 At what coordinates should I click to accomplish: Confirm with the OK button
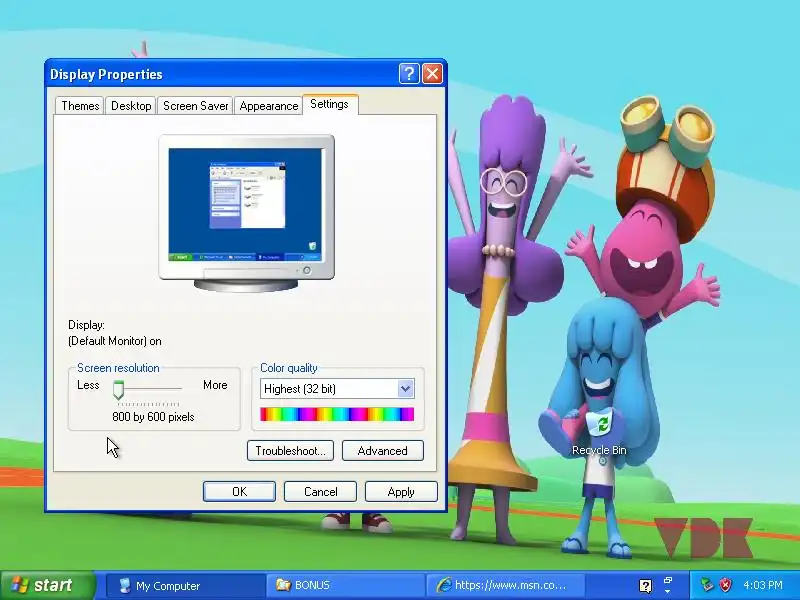239,491
